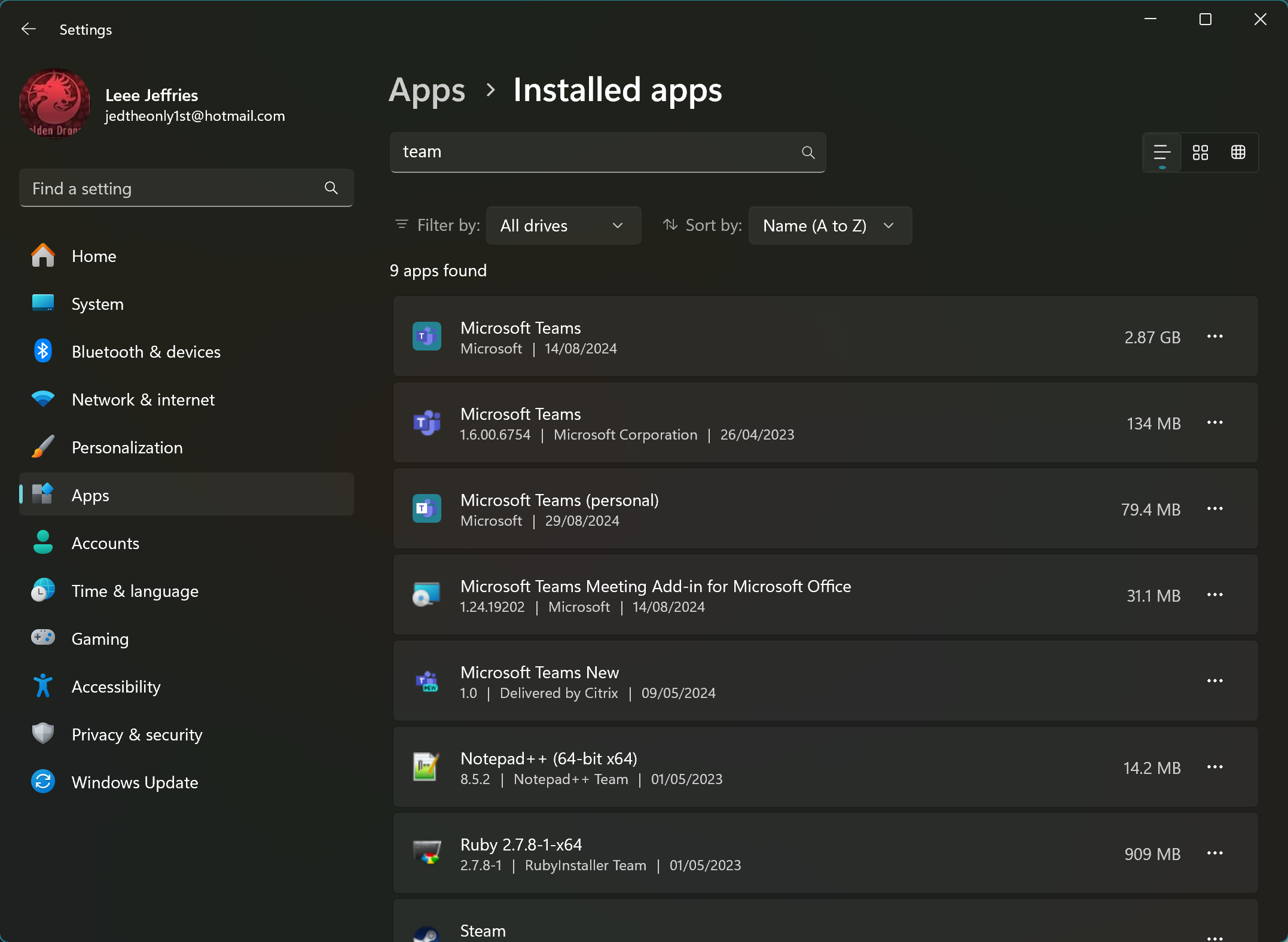This screenshot has height=942, width=1288.
Task: Click the search magnifier in apps search box
Action: coord(808,153)
